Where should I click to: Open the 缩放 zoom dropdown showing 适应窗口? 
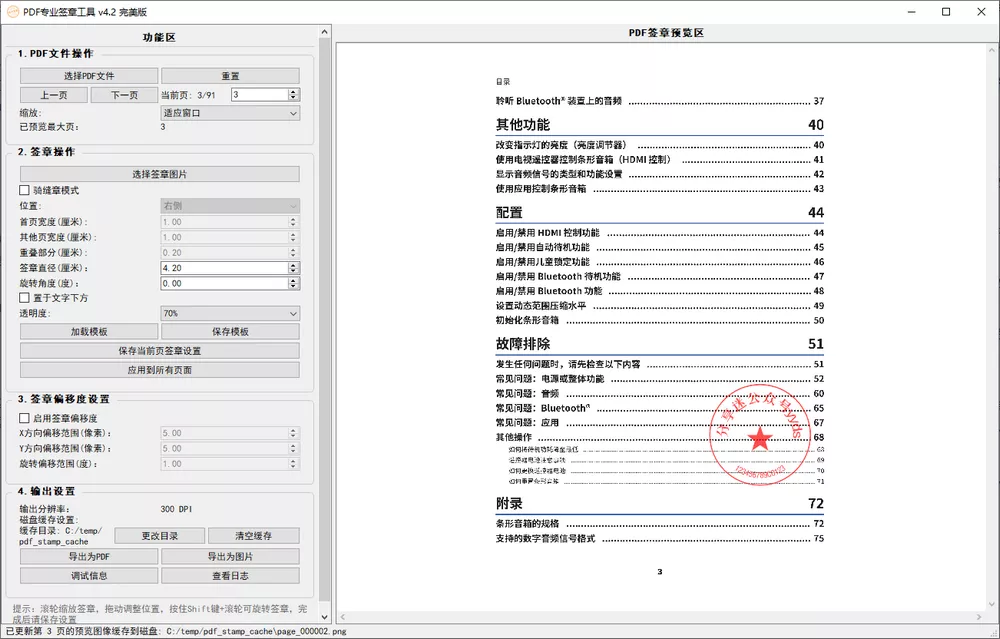pyautogui.click(x=229, y=112)
